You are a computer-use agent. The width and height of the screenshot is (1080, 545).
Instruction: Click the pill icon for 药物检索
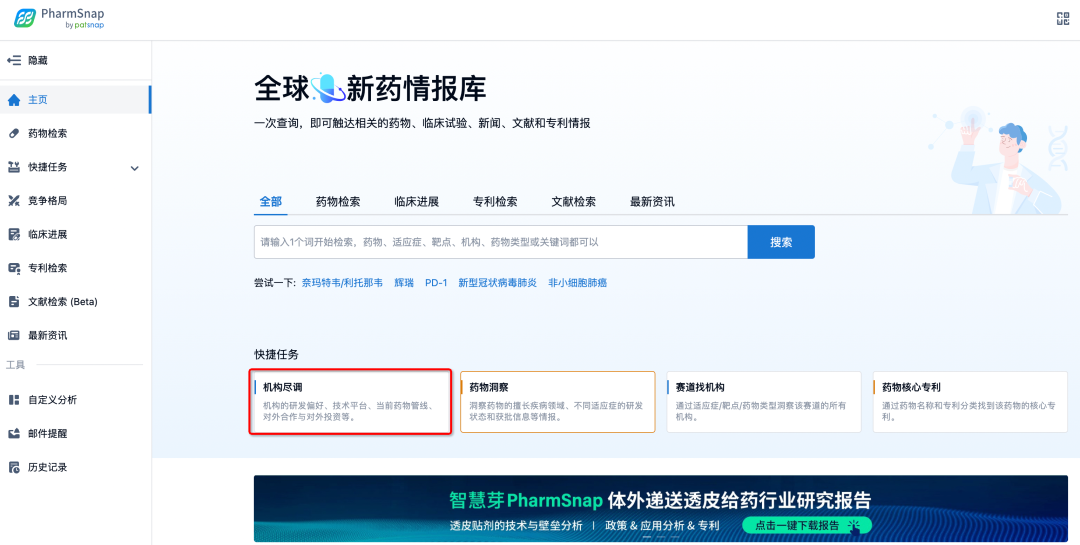(x=14, y=134)
